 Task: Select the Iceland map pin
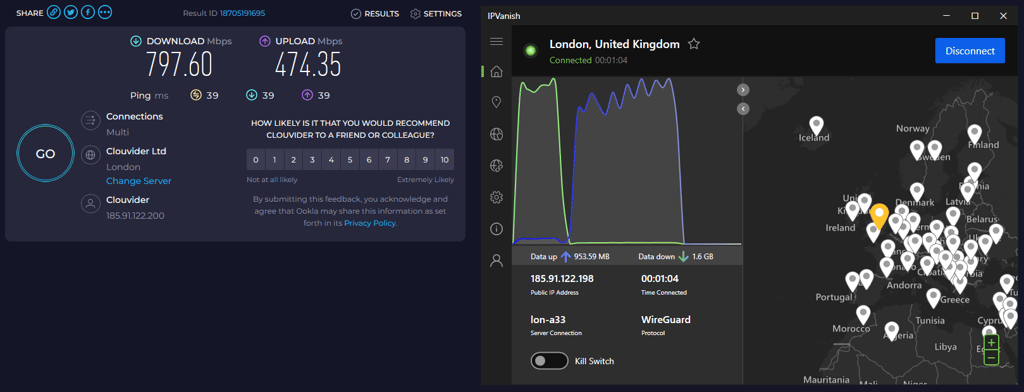pos(816,125)
